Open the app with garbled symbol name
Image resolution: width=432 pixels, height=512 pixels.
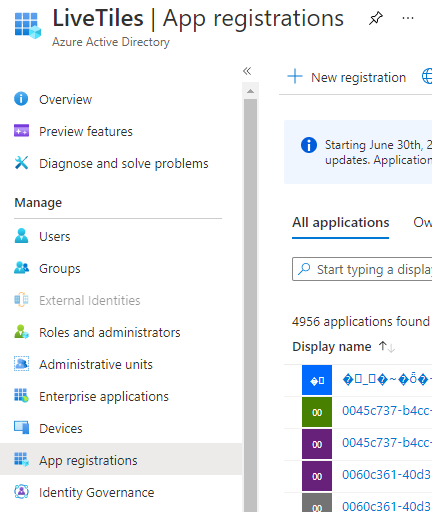pyautogui.click(x=387, y=379)
